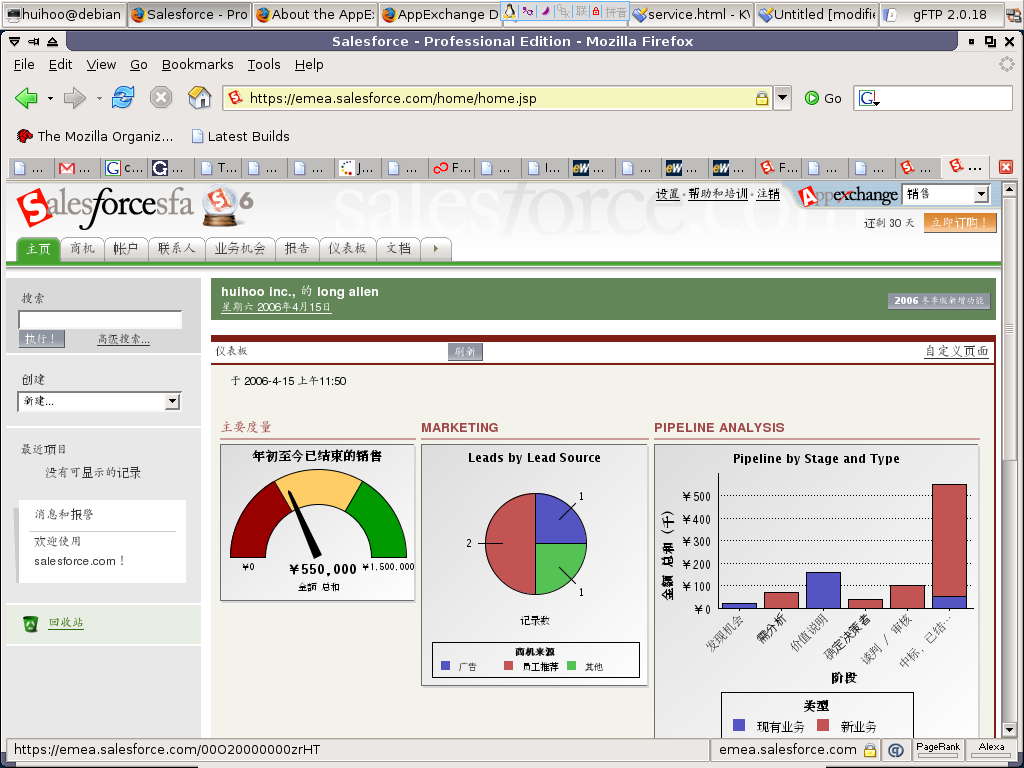Viewport: 1024px width, 768px height.
Task: Click the 刷新 dashboard refresh button
Action: point(465,351)
